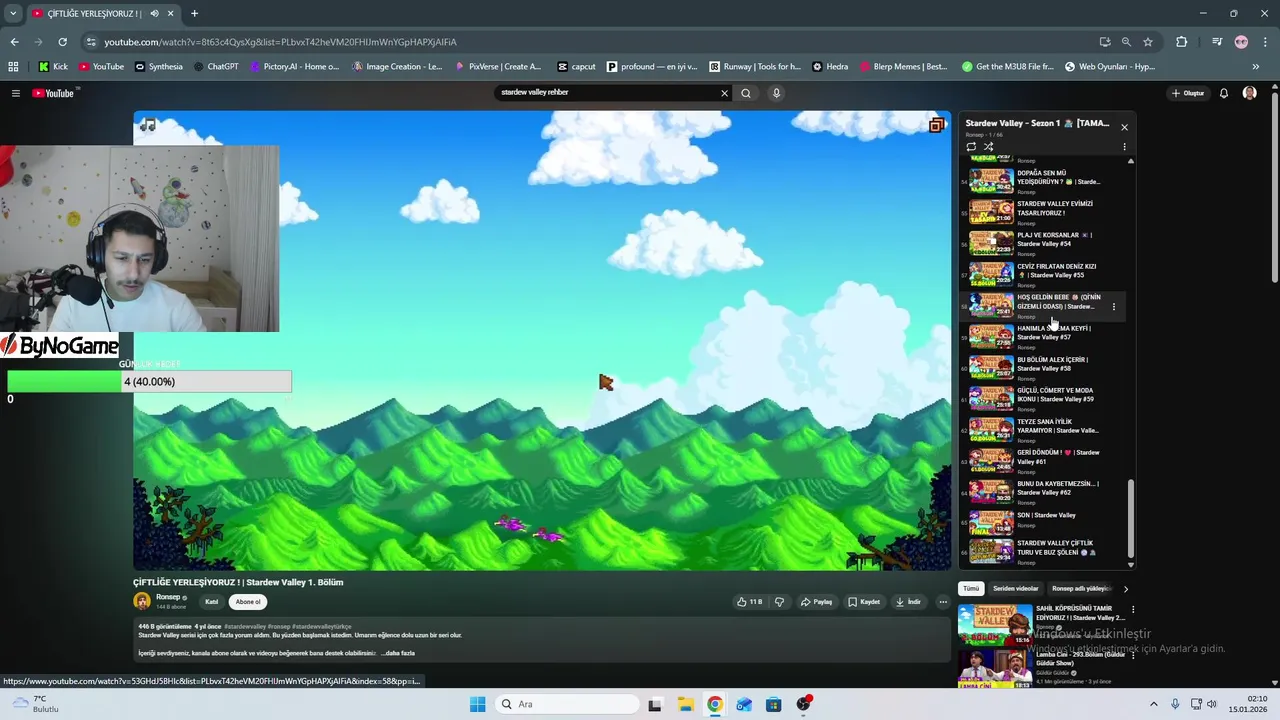Toggle shuffle for the playlist
This screenshot has height=720, width=1280.
988,146
